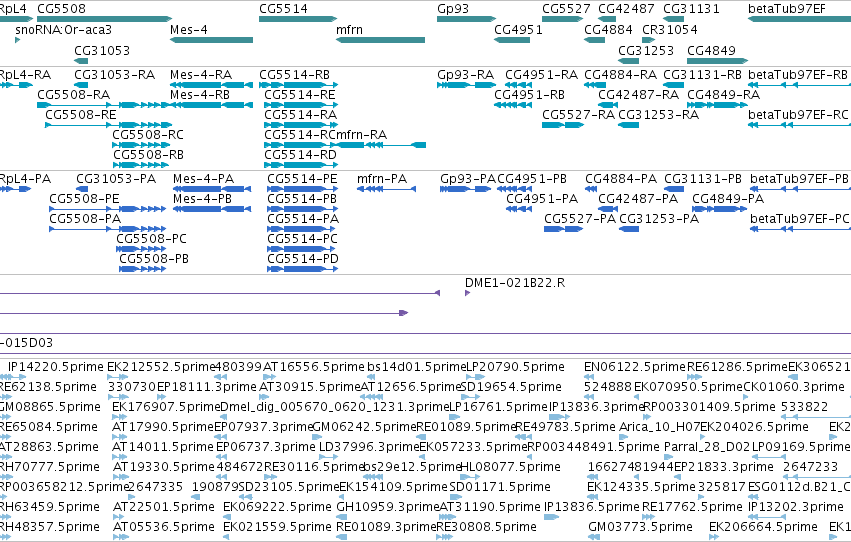Select protein CG5527-PA
This screenshot has height=542, width=851.
coord(580,219)
